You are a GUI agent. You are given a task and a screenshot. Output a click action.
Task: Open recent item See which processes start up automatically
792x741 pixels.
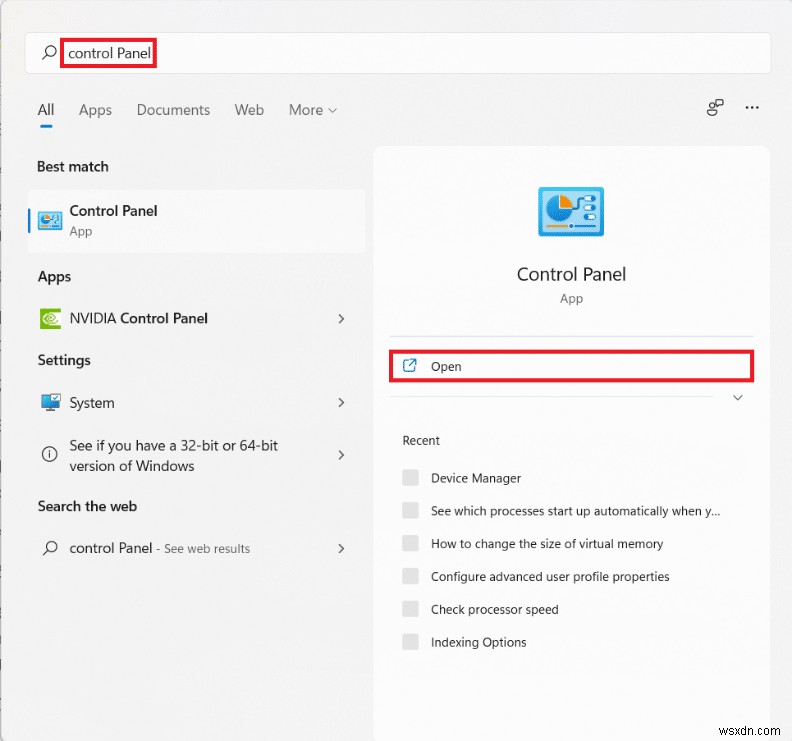click(x=575, y=511)
